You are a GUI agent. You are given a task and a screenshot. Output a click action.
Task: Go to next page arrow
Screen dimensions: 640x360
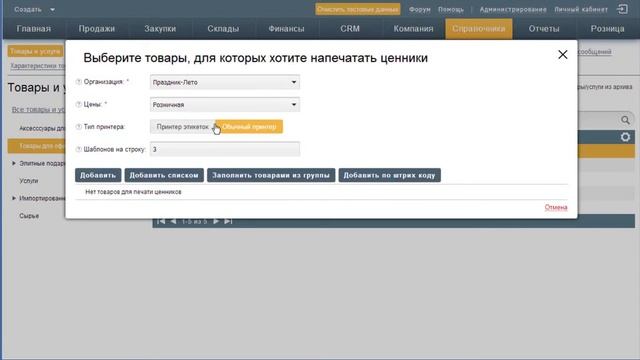216,221
